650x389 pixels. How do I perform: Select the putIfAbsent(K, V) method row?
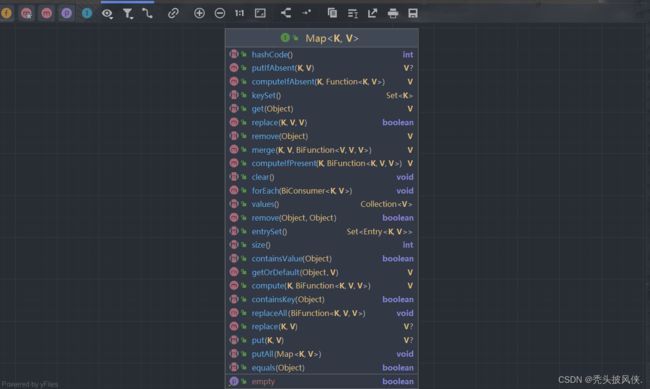[x=322, y=68]
